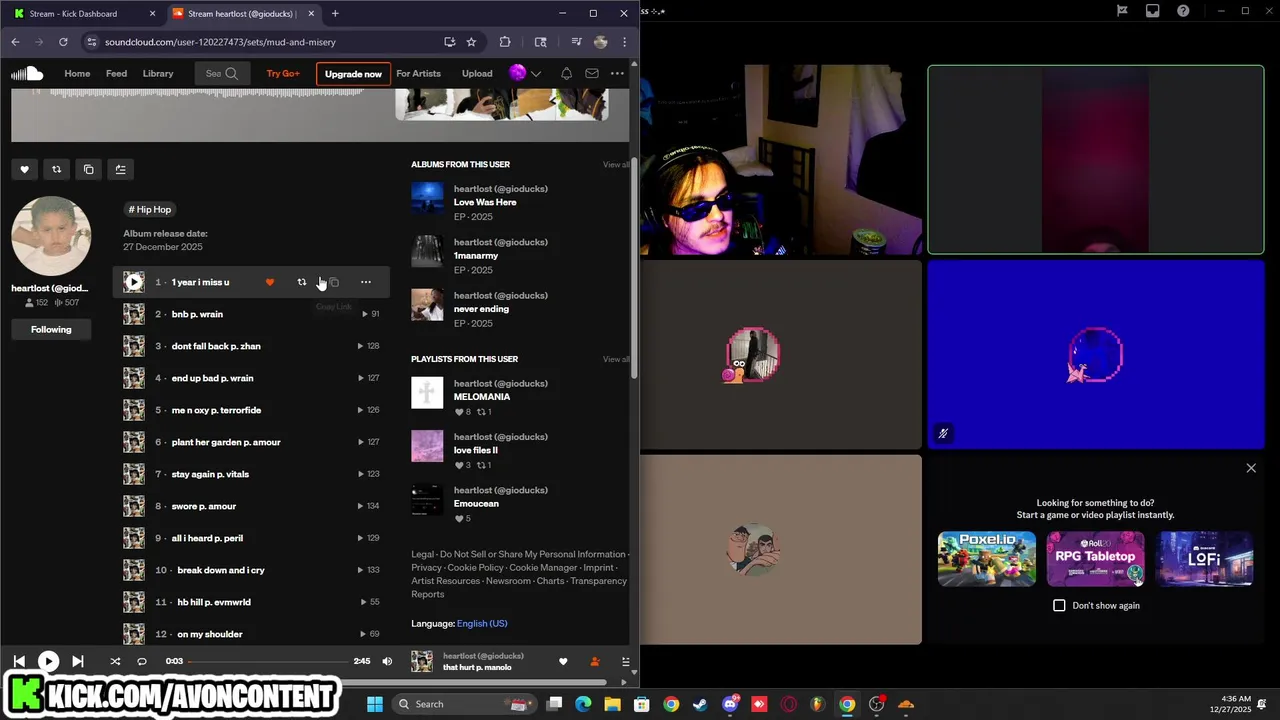Check the 'Don't show again' checkbox

[1059, 605]
